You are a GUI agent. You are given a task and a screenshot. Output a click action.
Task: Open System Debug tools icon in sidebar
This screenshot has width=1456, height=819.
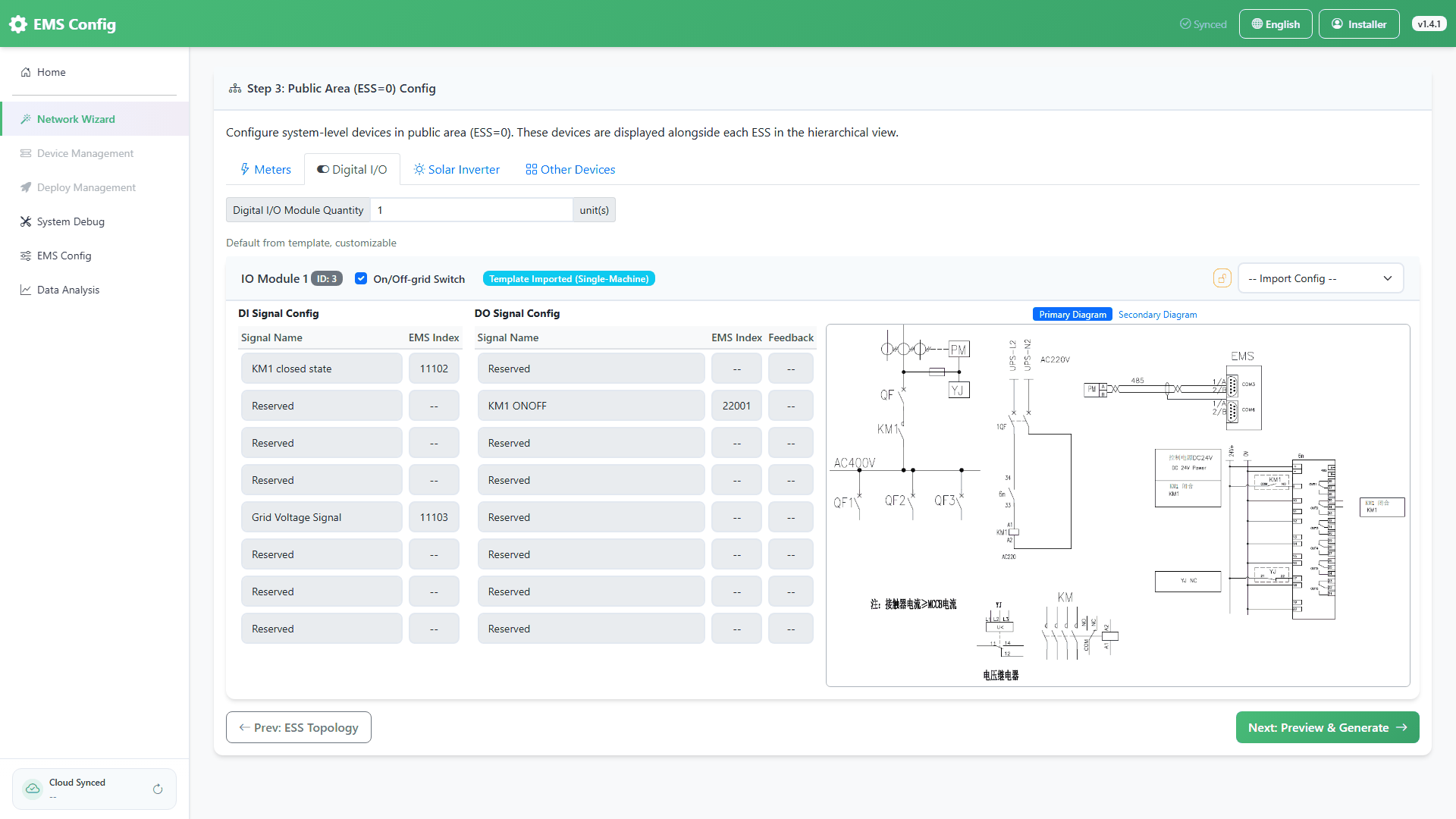coord(26,221)
